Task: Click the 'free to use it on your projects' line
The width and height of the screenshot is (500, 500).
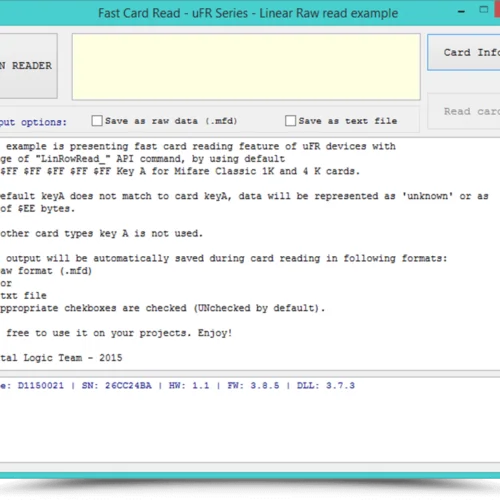Action: point(119,333)
